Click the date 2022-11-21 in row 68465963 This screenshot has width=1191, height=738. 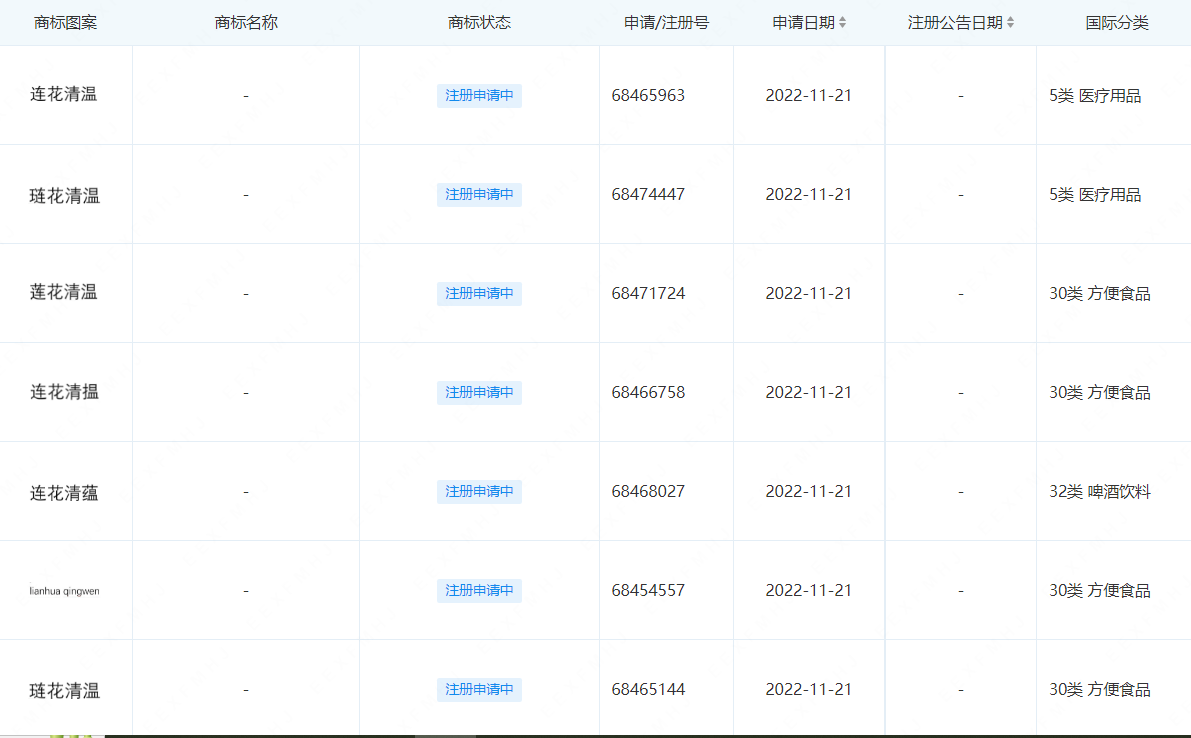[808, 96]
